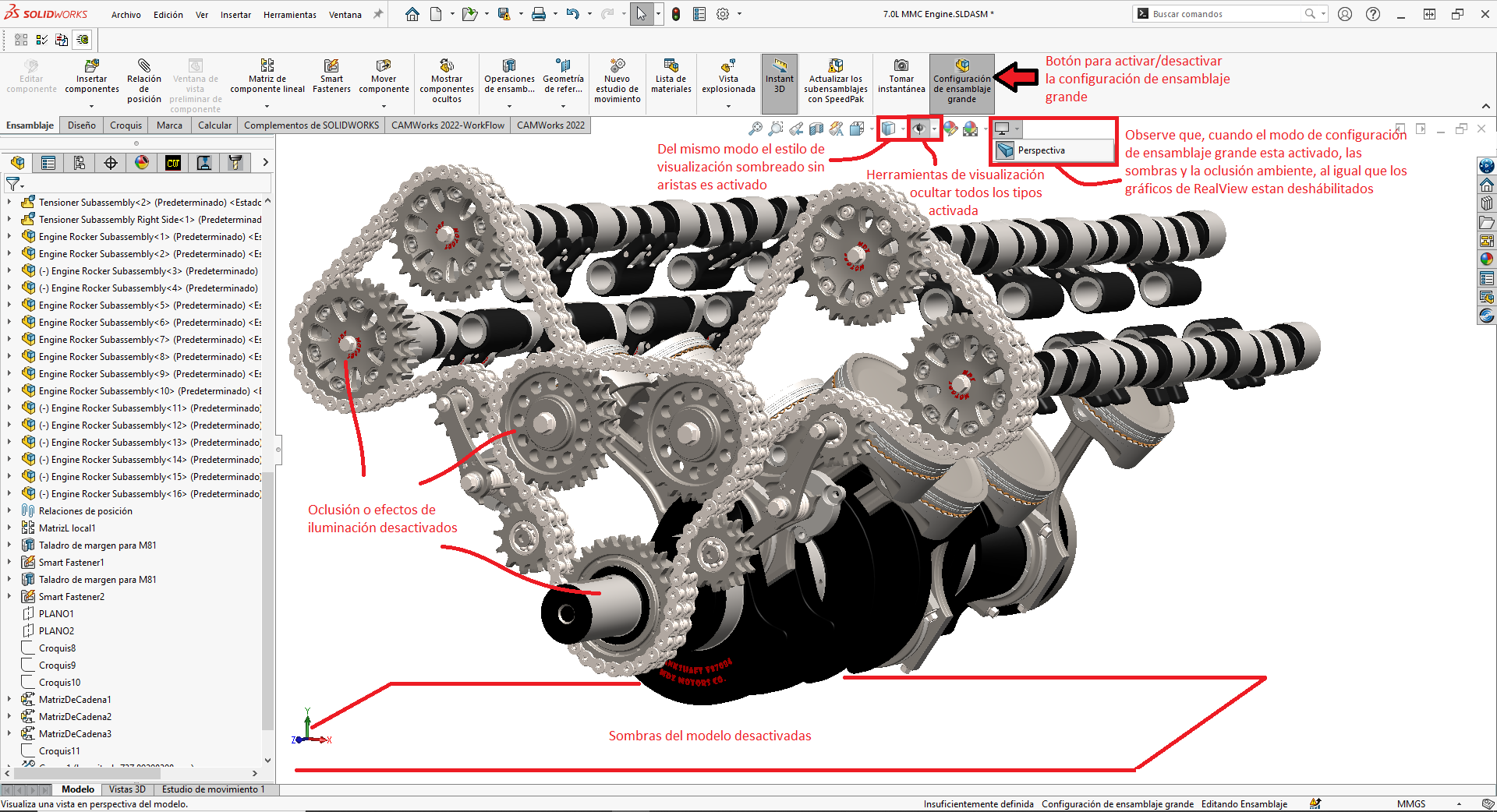Screen dimensions: 1497x812
Task: Open the Herramientas menu
Action: 289,15
